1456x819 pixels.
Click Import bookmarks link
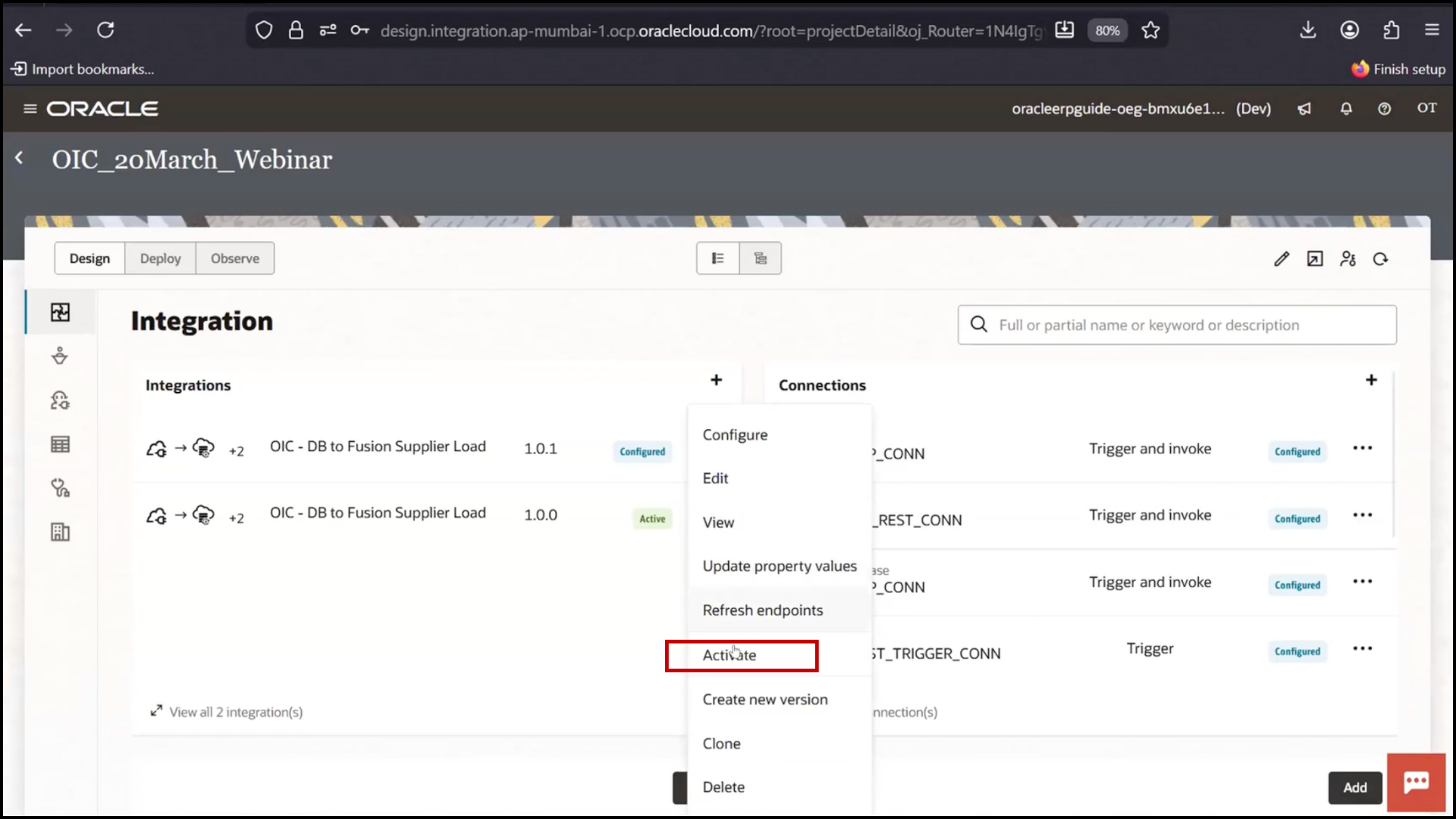click(83, 69)
